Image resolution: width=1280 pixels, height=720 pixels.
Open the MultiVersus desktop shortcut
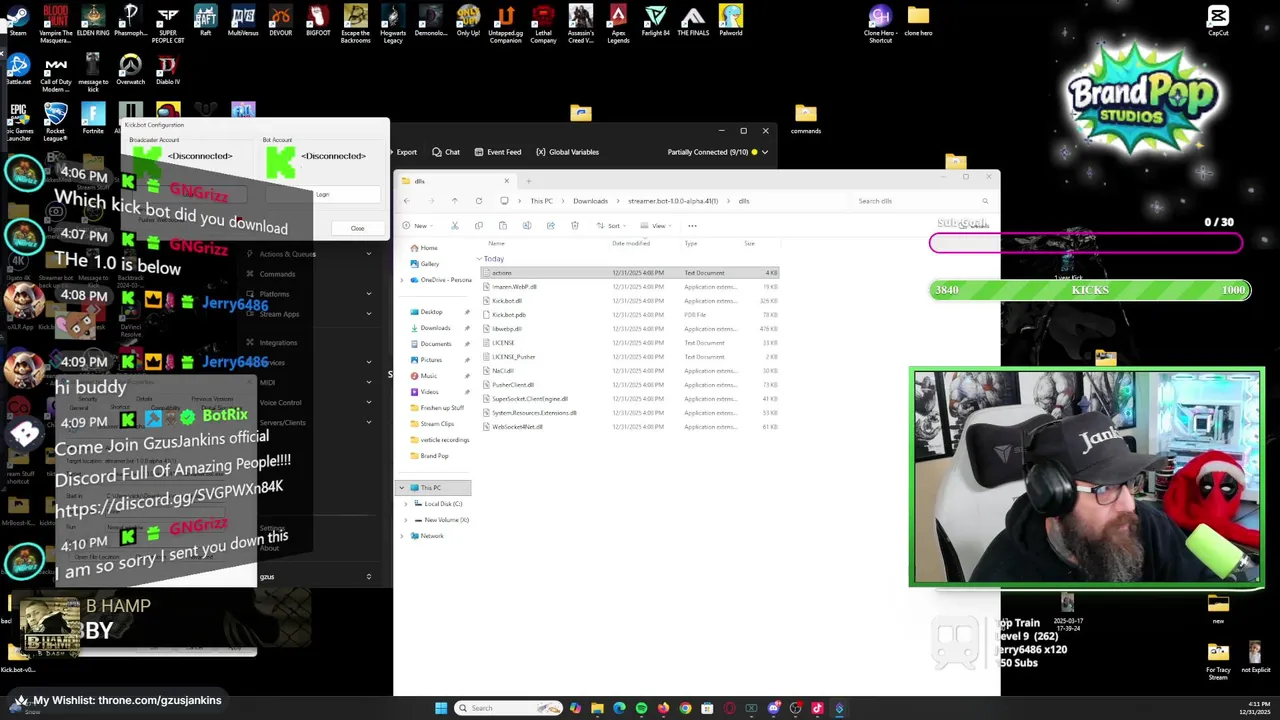point(243,21)
